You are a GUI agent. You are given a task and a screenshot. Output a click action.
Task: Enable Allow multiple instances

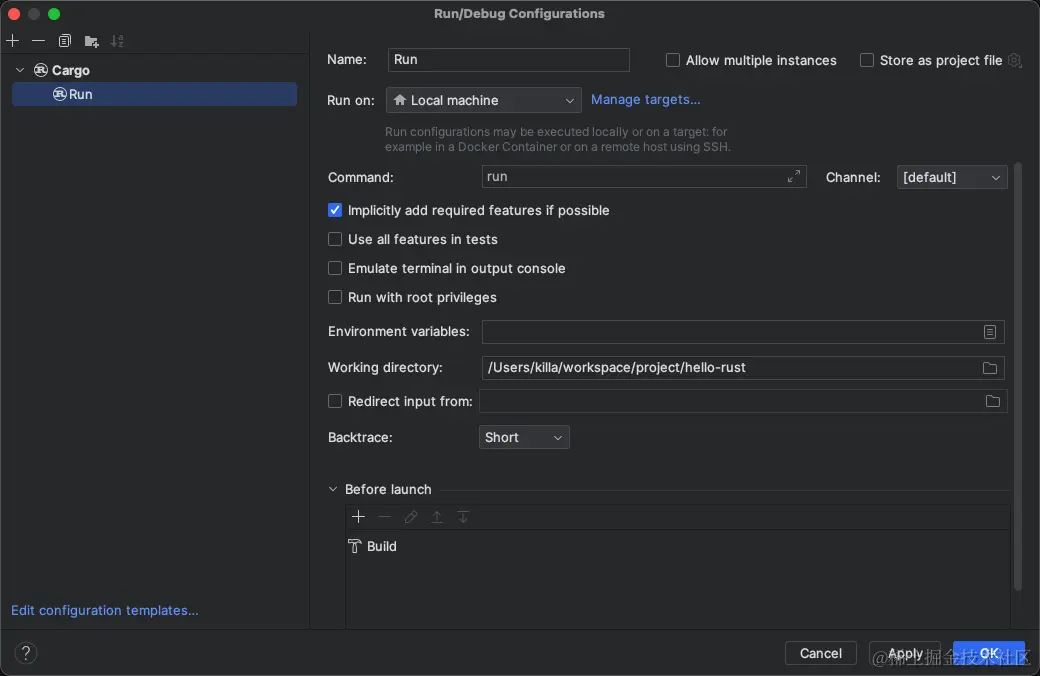pyautogui.click(x=673, y=60)
